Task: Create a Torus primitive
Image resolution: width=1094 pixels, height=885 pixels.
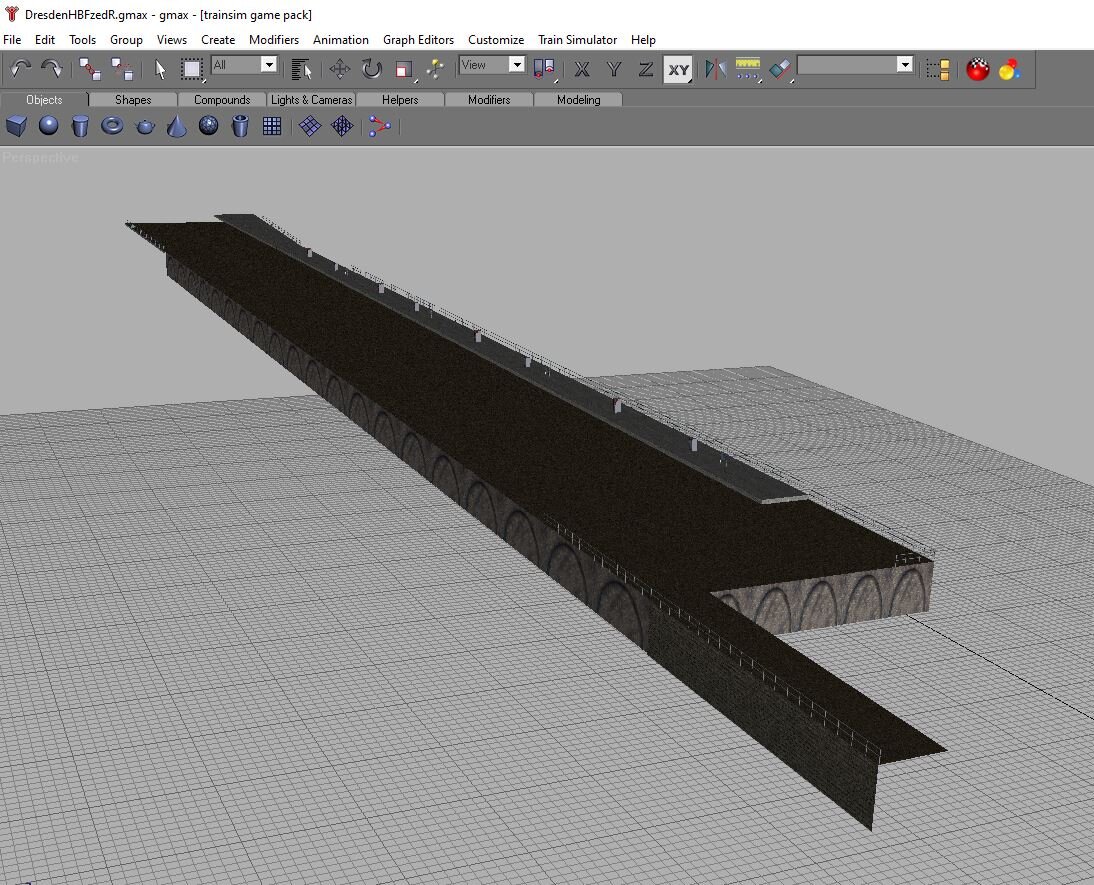Action: click(x=112, y=126)
